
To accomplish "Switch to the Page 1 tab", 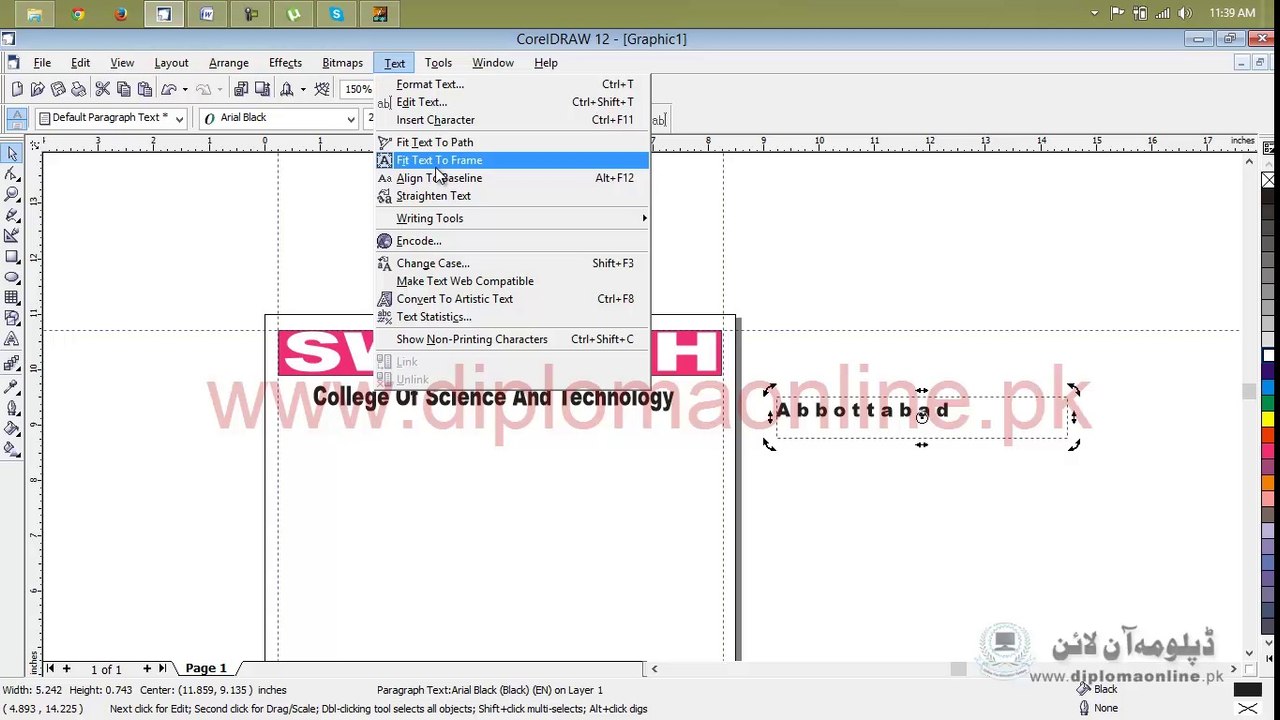I will pos(206,668).
